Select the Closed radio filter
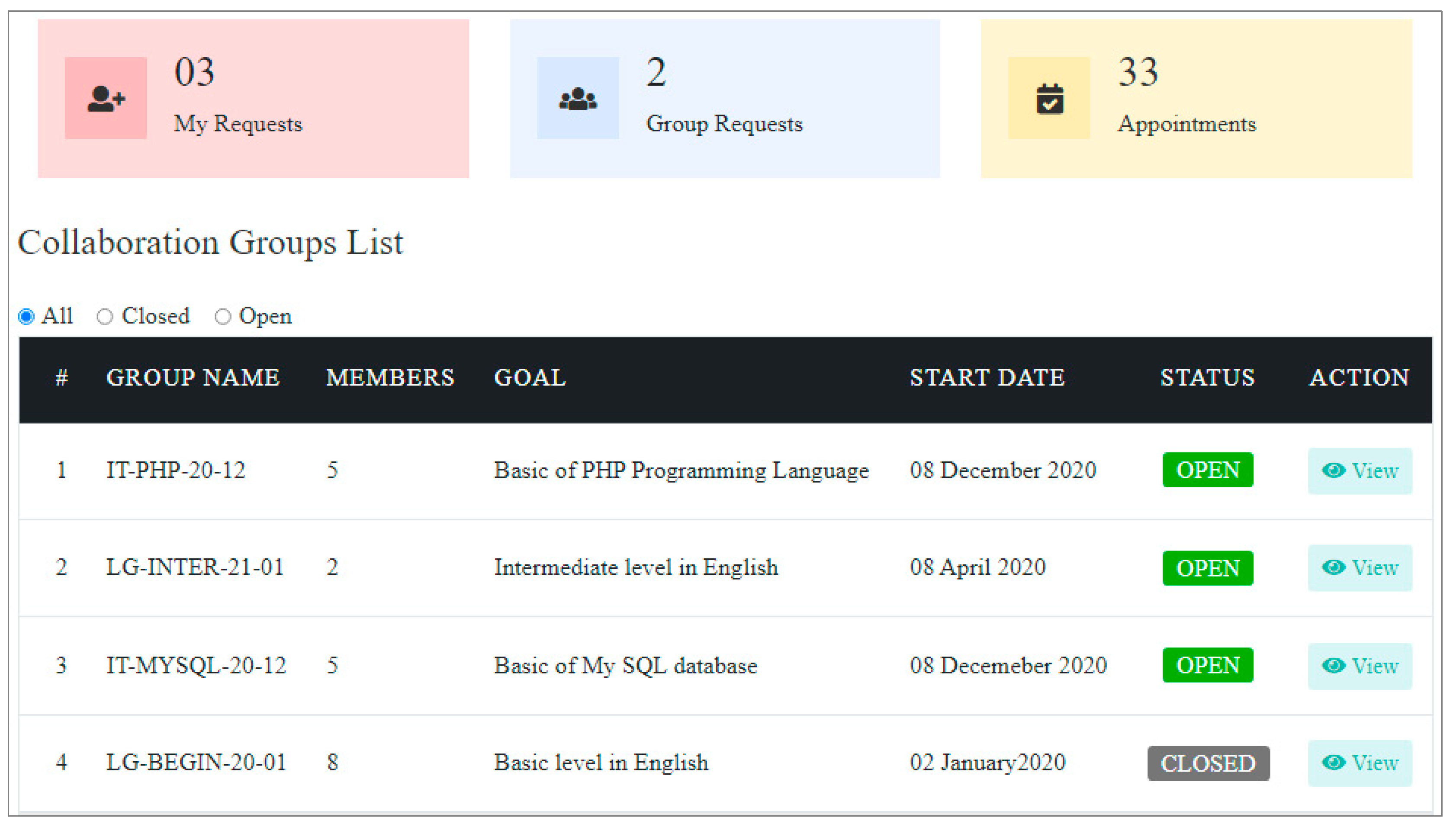The height and width of the screenshot is (827, 1456). pos(105,316)
